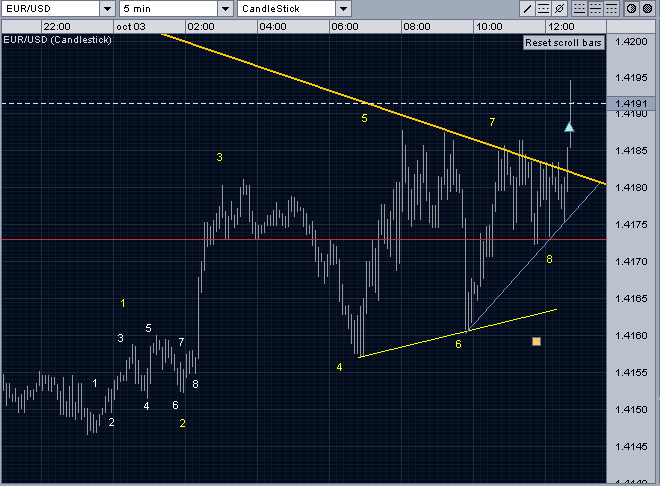Select the yellow wave label 7
Viewport: 660px width, 486px height.
tap(492, 122)
